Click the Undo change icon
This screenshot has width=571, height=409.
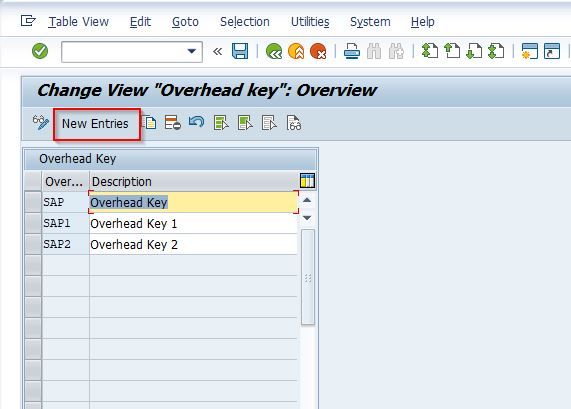(x=197, y=122)
